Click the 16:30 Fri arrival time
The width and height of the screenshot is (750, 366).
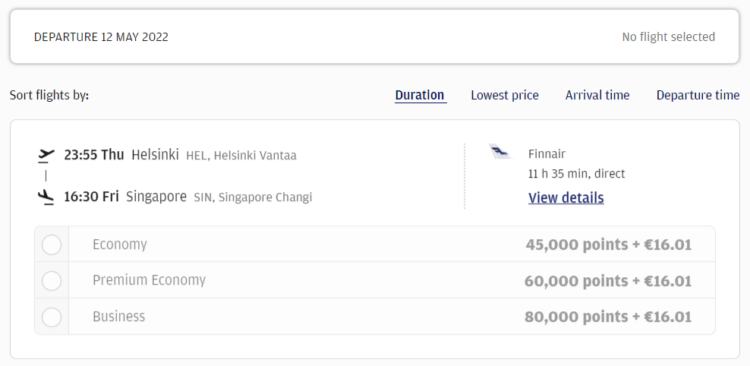tap(91, 197)
